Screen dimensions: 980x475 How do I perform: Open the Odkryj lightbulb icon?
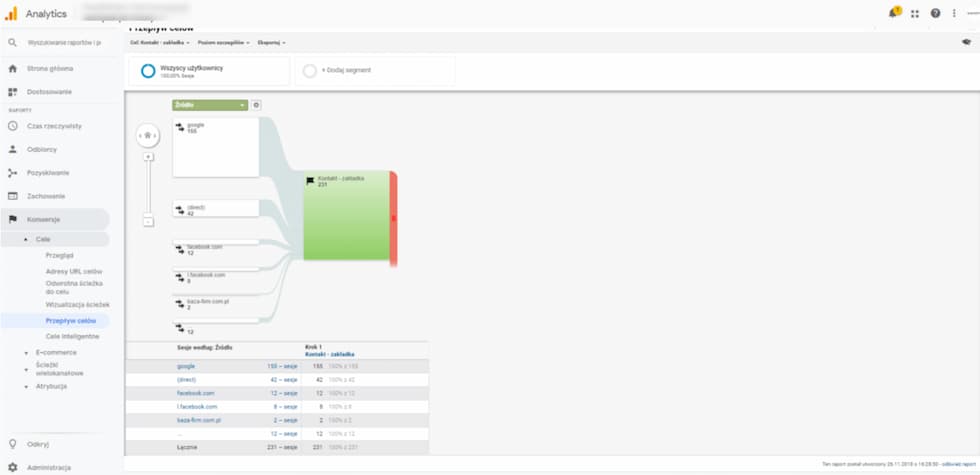[12, 444]
